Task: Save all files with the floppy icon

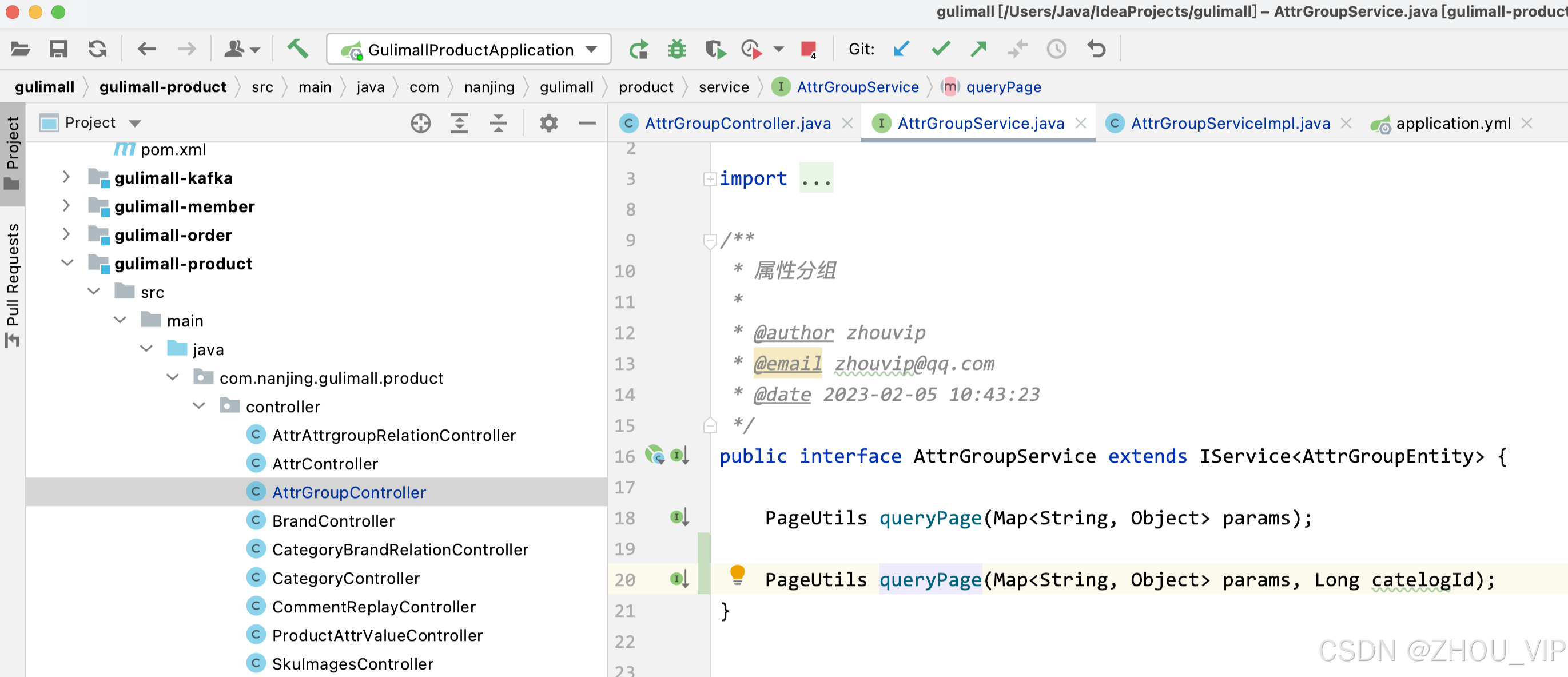Action: pos(58,49)
